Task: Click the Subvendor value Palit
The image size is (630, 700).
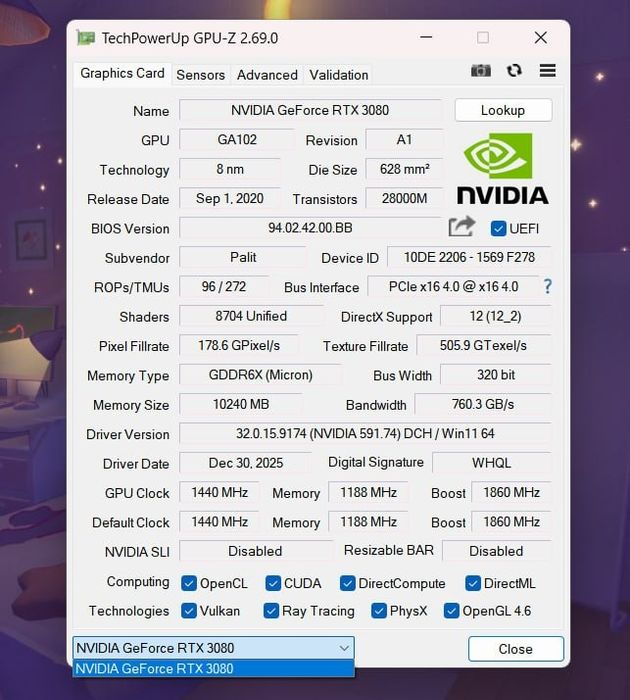Action: (x=243, y=258)
